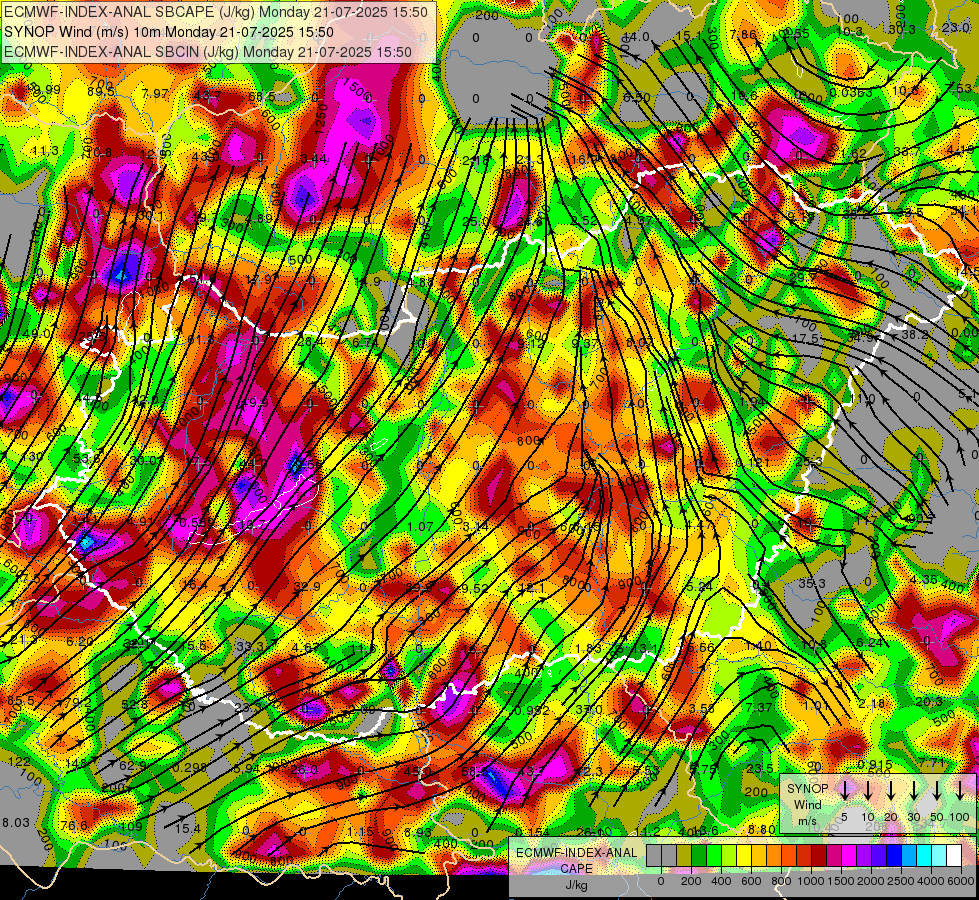Screen dimensions: 979x900
Task: Click the 4000 tick label on color scale
Action: pyautogui.click(x=932, y=881)
